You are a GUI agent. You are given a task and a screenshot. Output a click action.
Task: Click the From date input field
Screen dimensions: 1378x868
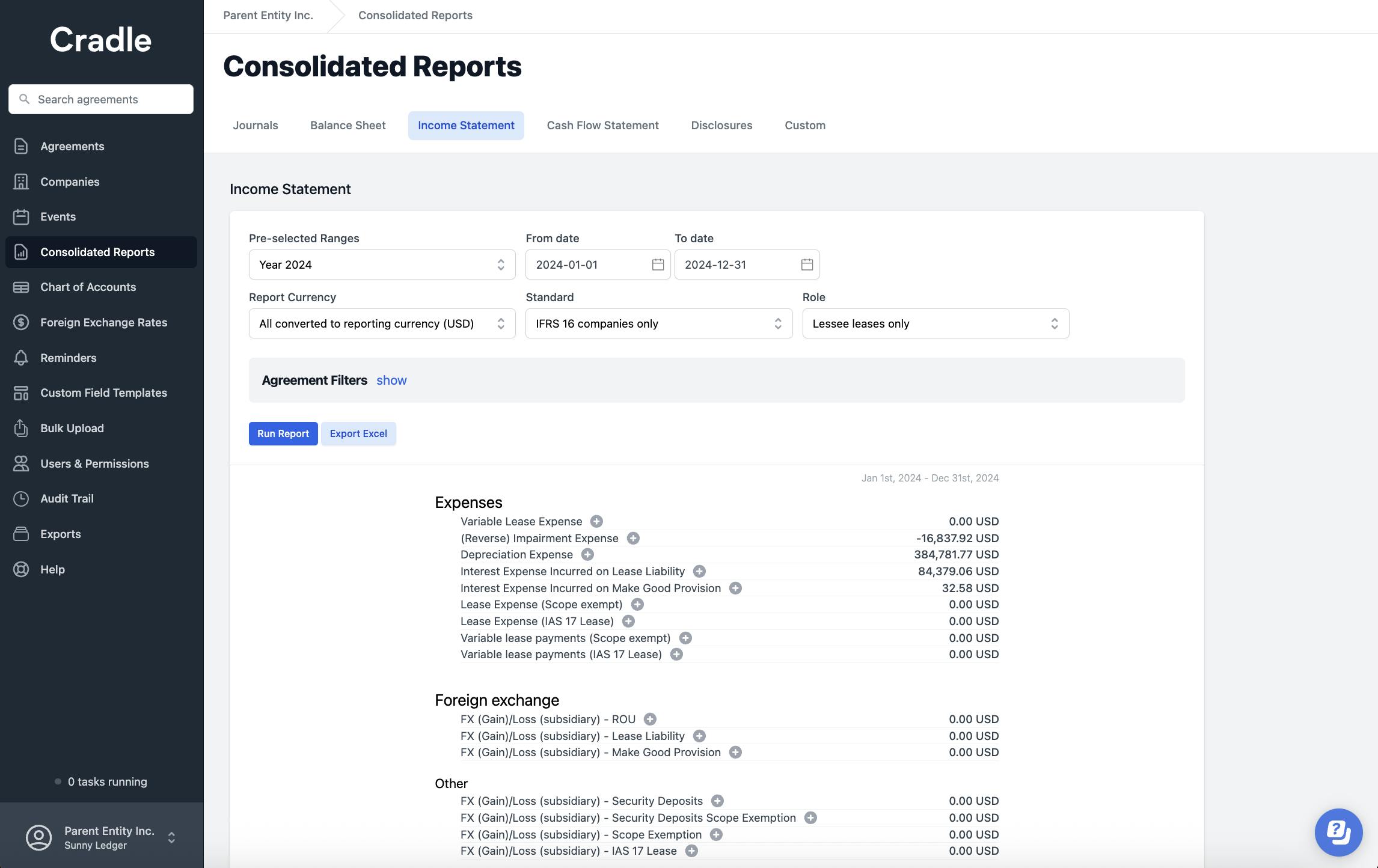(598, 264)
